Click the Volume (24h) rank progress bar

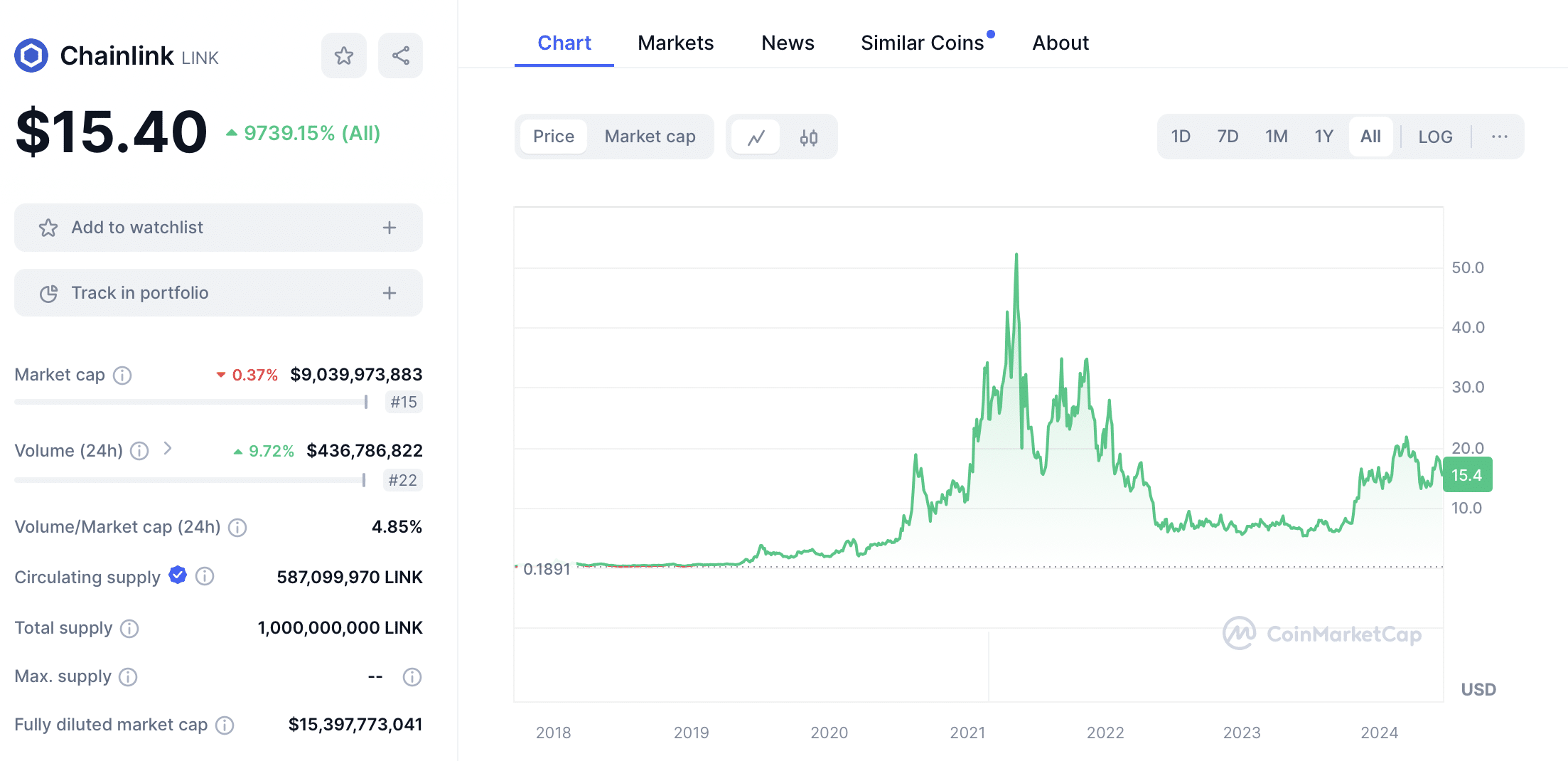[190, 481]
